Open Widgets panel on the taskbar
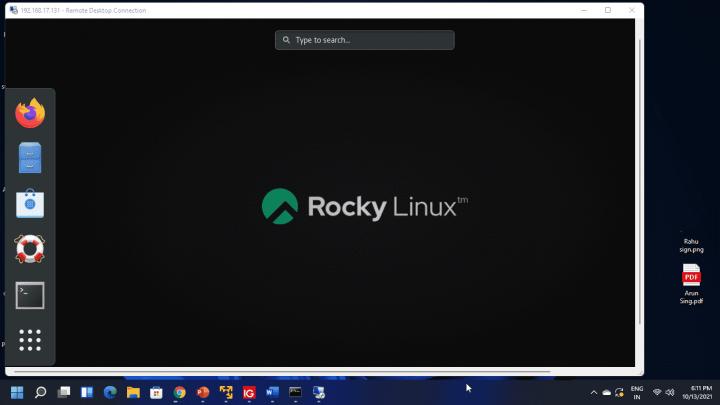 87,392
